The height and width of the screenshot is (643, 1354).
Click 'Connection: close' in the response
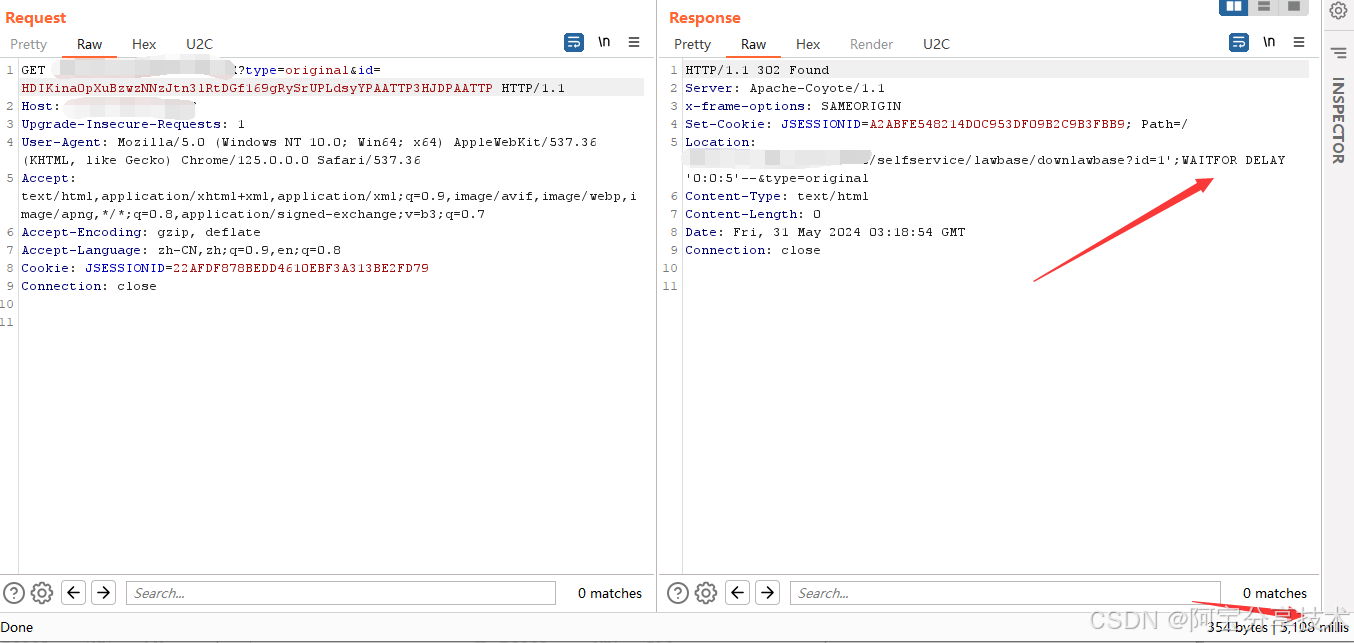(753, 250)
